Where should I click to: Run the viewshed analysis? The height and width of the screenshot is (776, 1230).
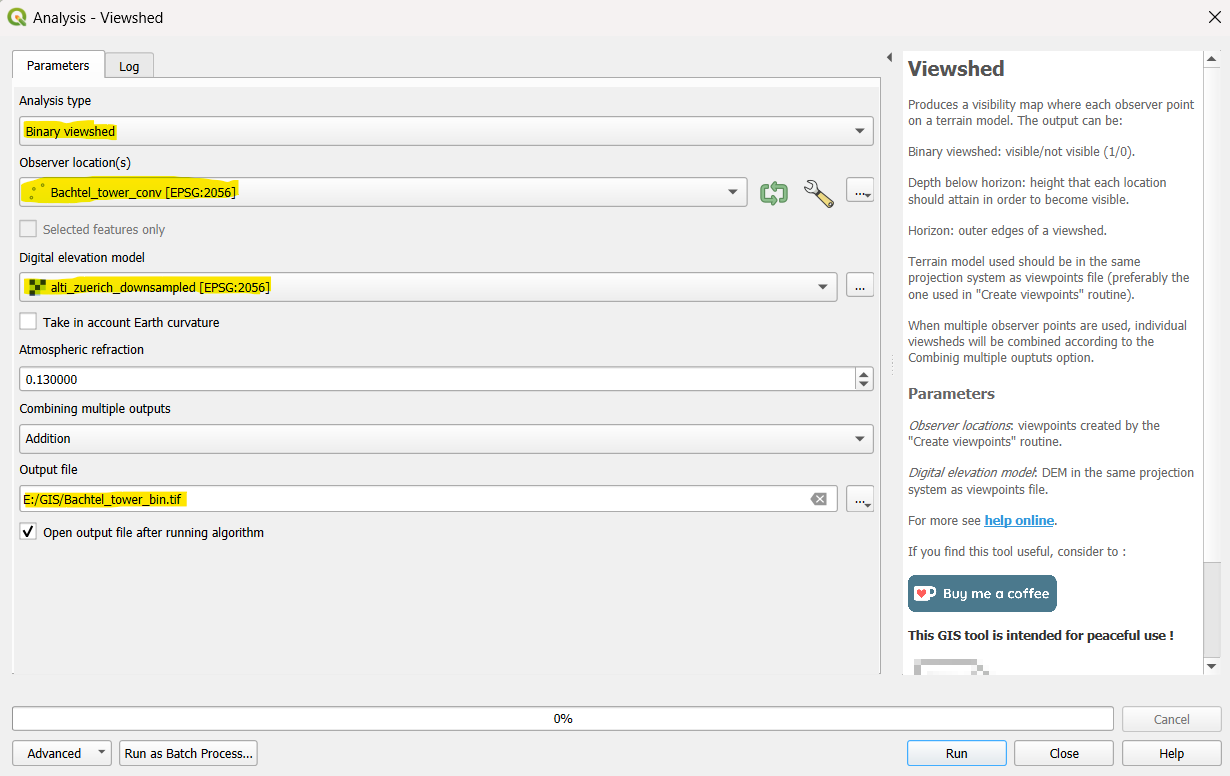(955, 752)
